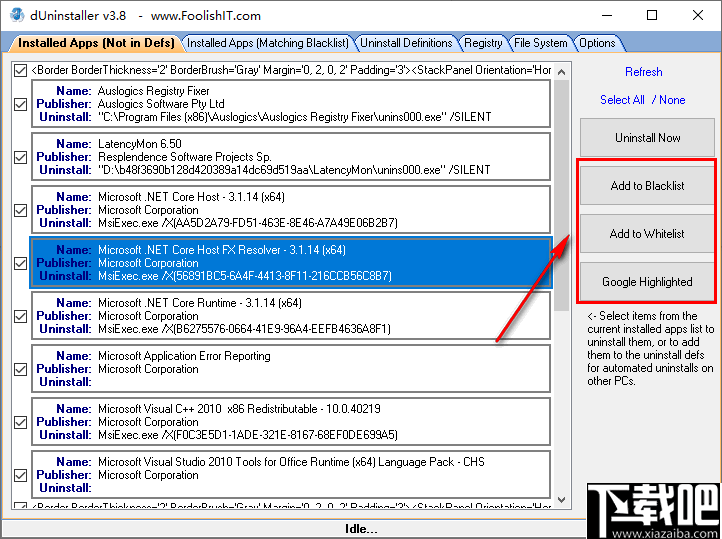Screen dimensions: 722x539
Task: Uncheck Microsoft Application Error Reporting
Action: pos(20,369)
